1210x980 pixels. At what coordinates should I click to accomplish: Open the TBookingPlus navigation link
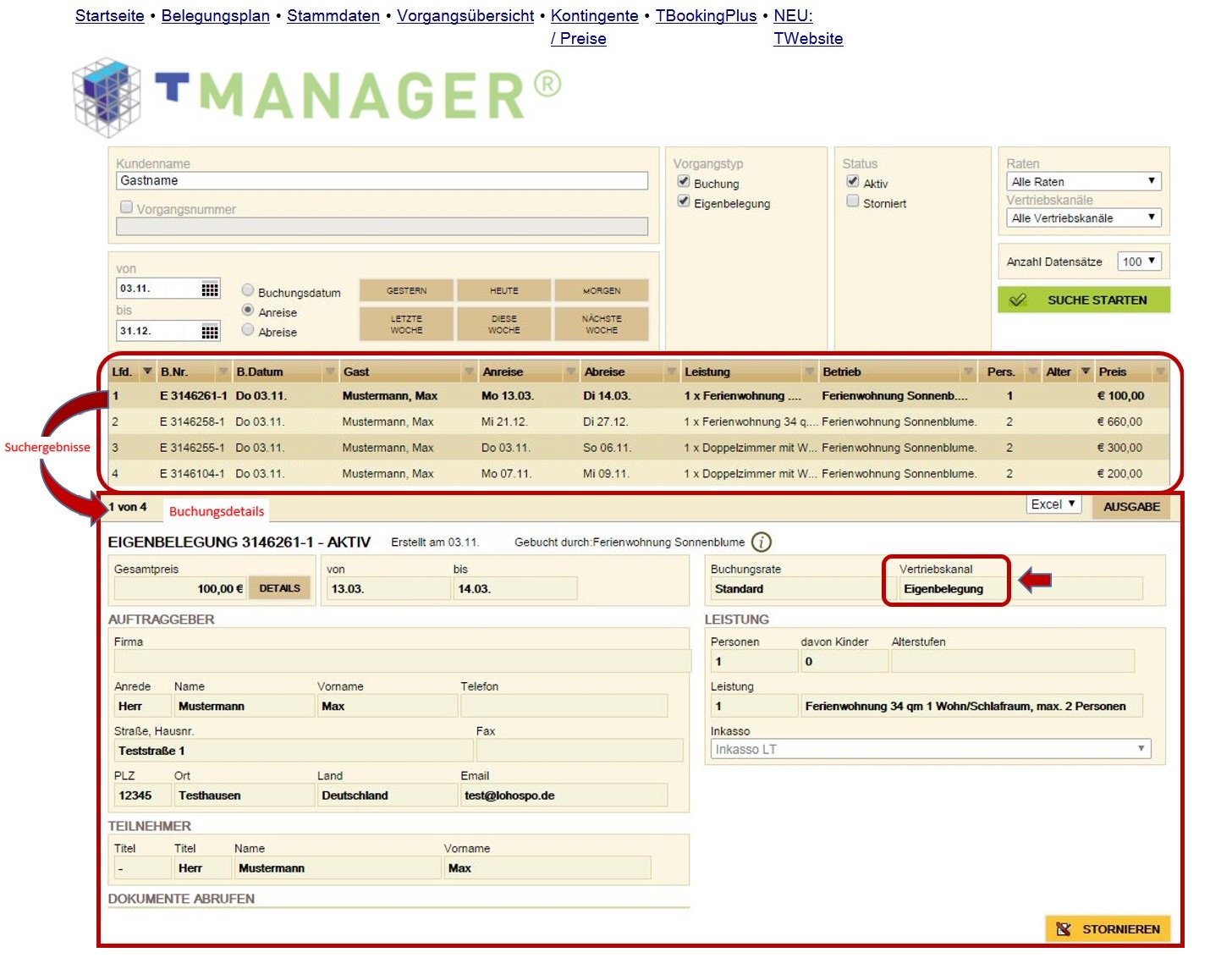[706, 15]
